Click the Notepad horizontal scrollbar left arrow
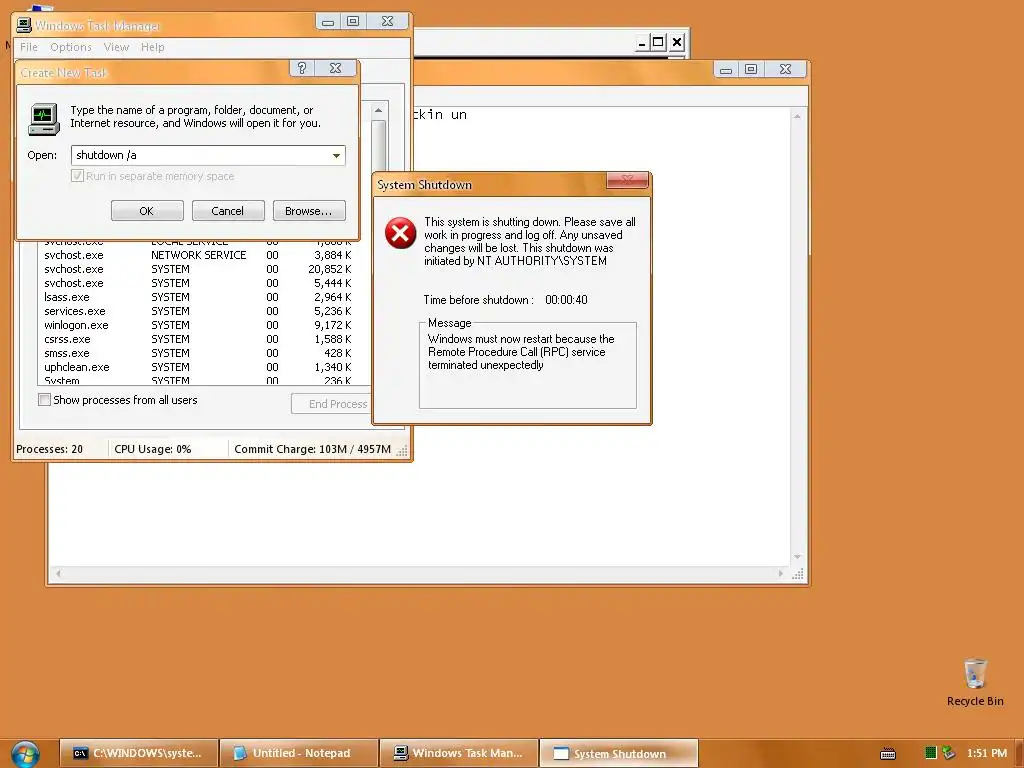Viewport: 1024px width, 768px height. [x=58, y=573]
